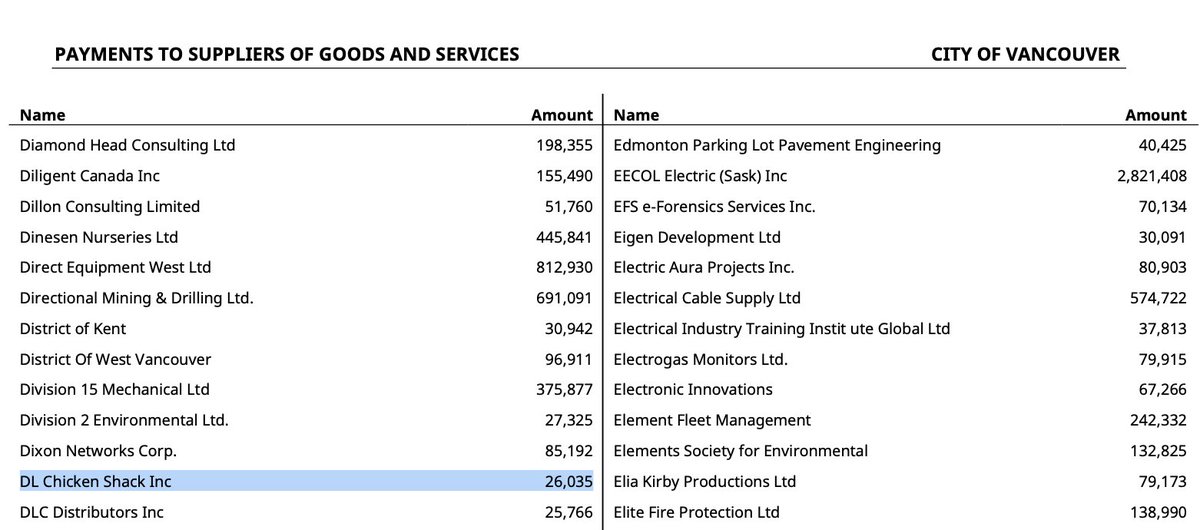Click the amount 30,091

click(1162, 237)
